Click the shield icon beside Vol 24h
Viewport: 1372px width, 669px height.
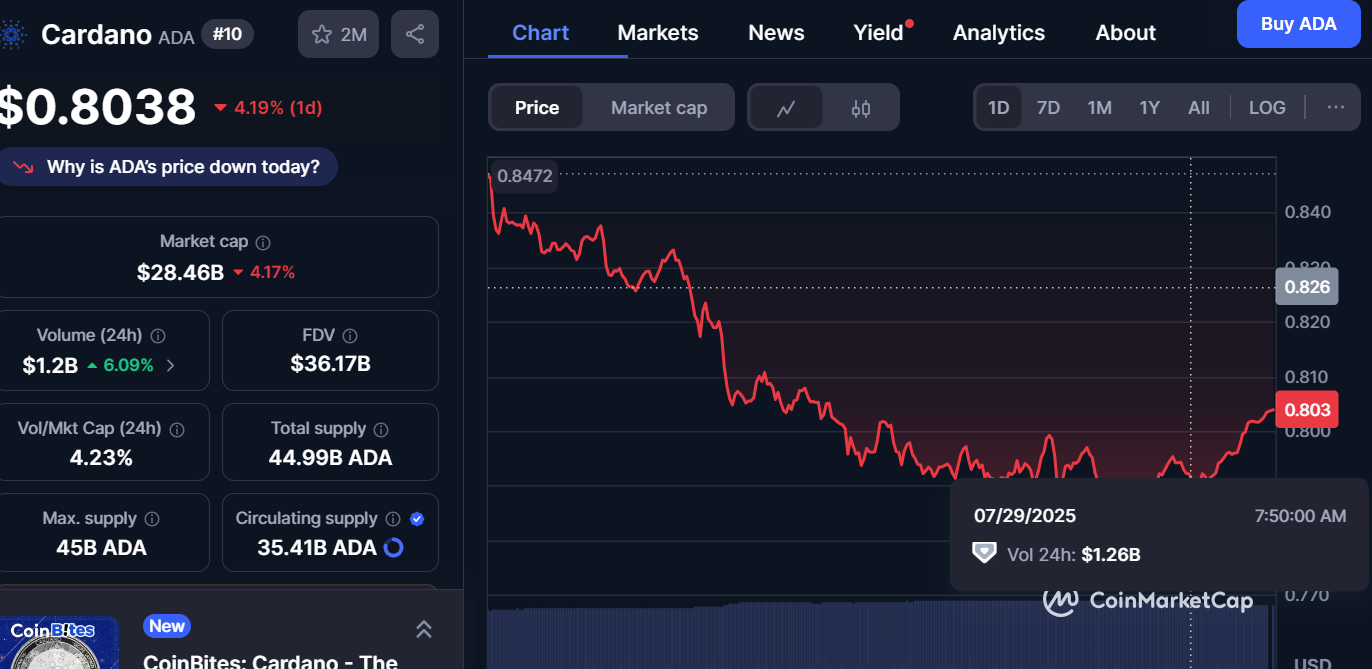coord(985,553)
